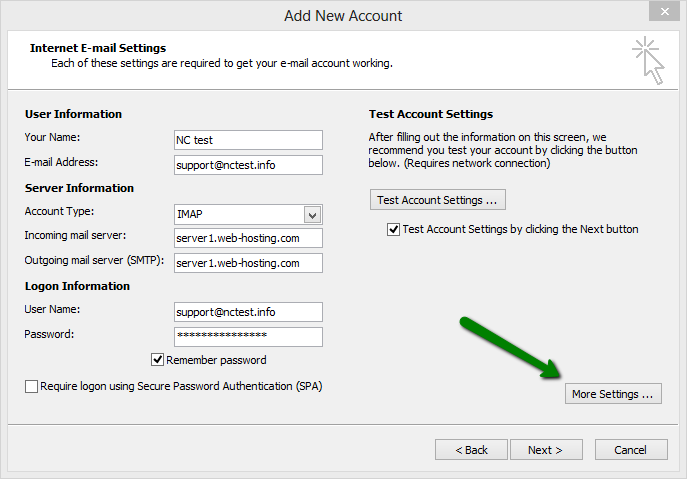Uncheck Test Account Settings by clicking Next
Viewport: 687px width, 479px height.
click(393, 229)
